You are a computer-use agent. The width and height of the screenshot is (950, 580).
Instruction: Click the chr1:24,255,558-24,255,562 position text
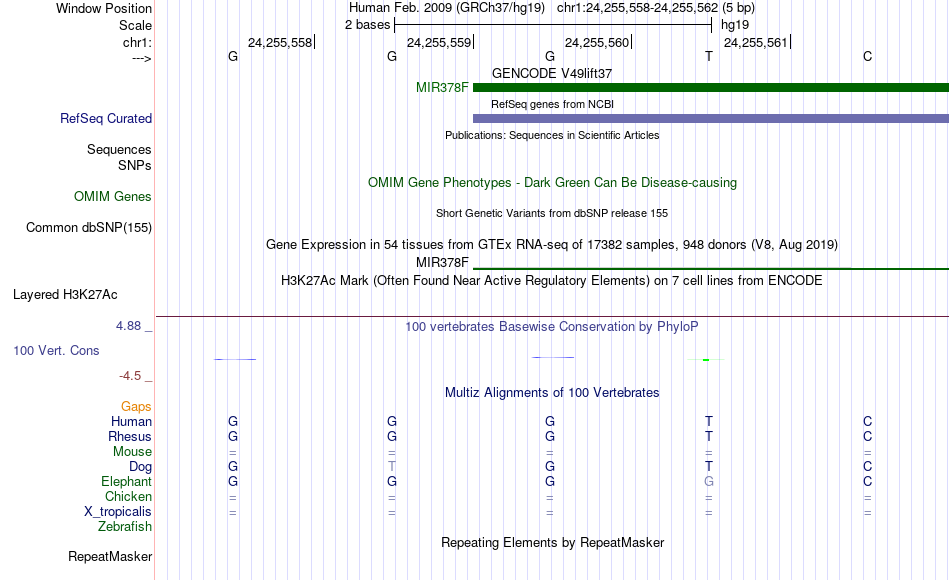tap(637, 8)
